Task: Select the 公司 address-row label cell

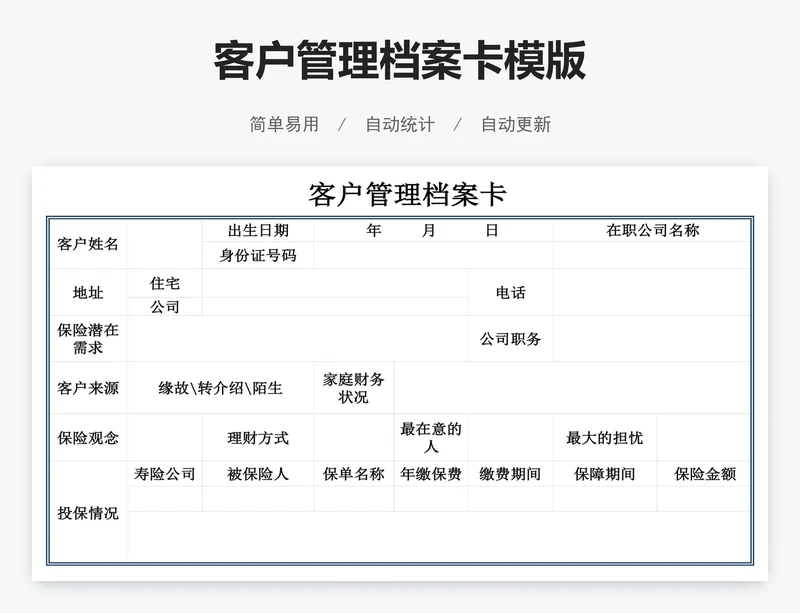Action: pos(165,307)
